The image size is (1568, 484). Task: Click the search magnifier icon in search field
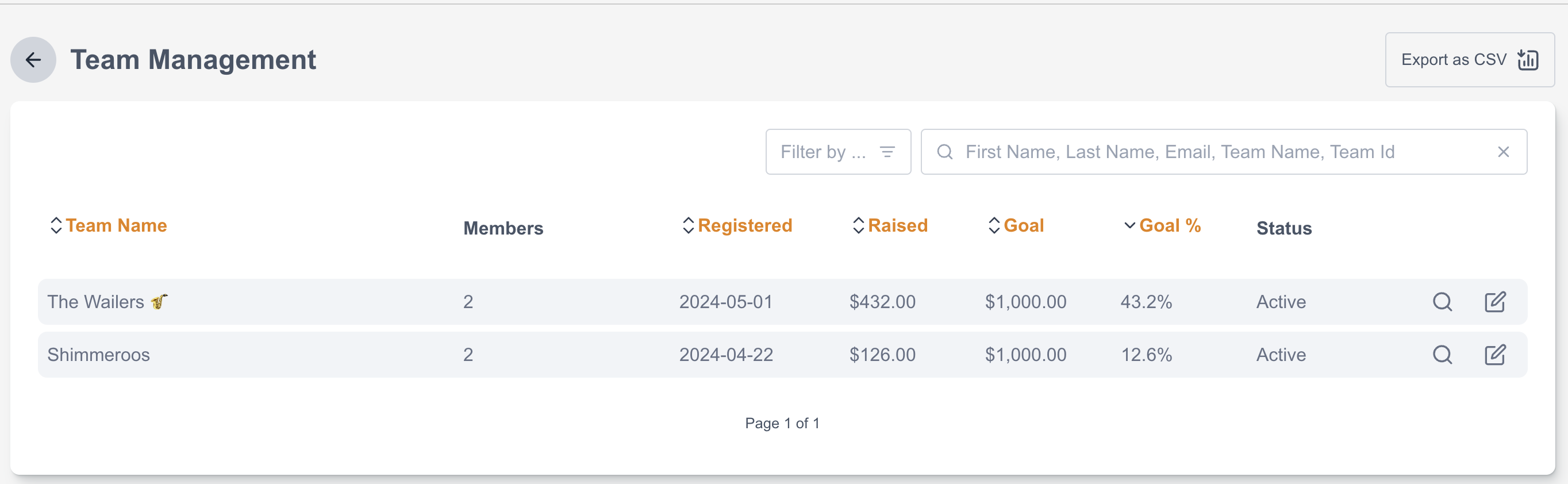(944, 152)
